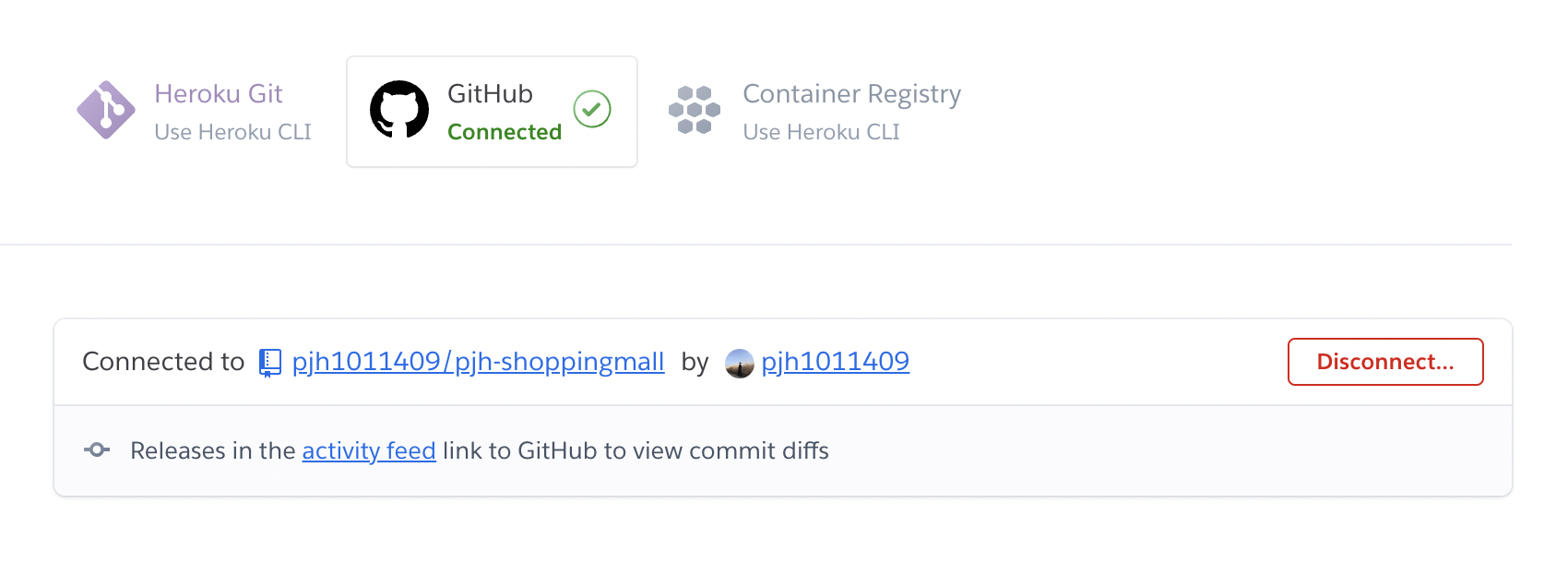This screenshot has width=1568, height=563.
Task: Open the pjh1011409/pjh-shoppingmall repository link
Action: coord(478,361)
